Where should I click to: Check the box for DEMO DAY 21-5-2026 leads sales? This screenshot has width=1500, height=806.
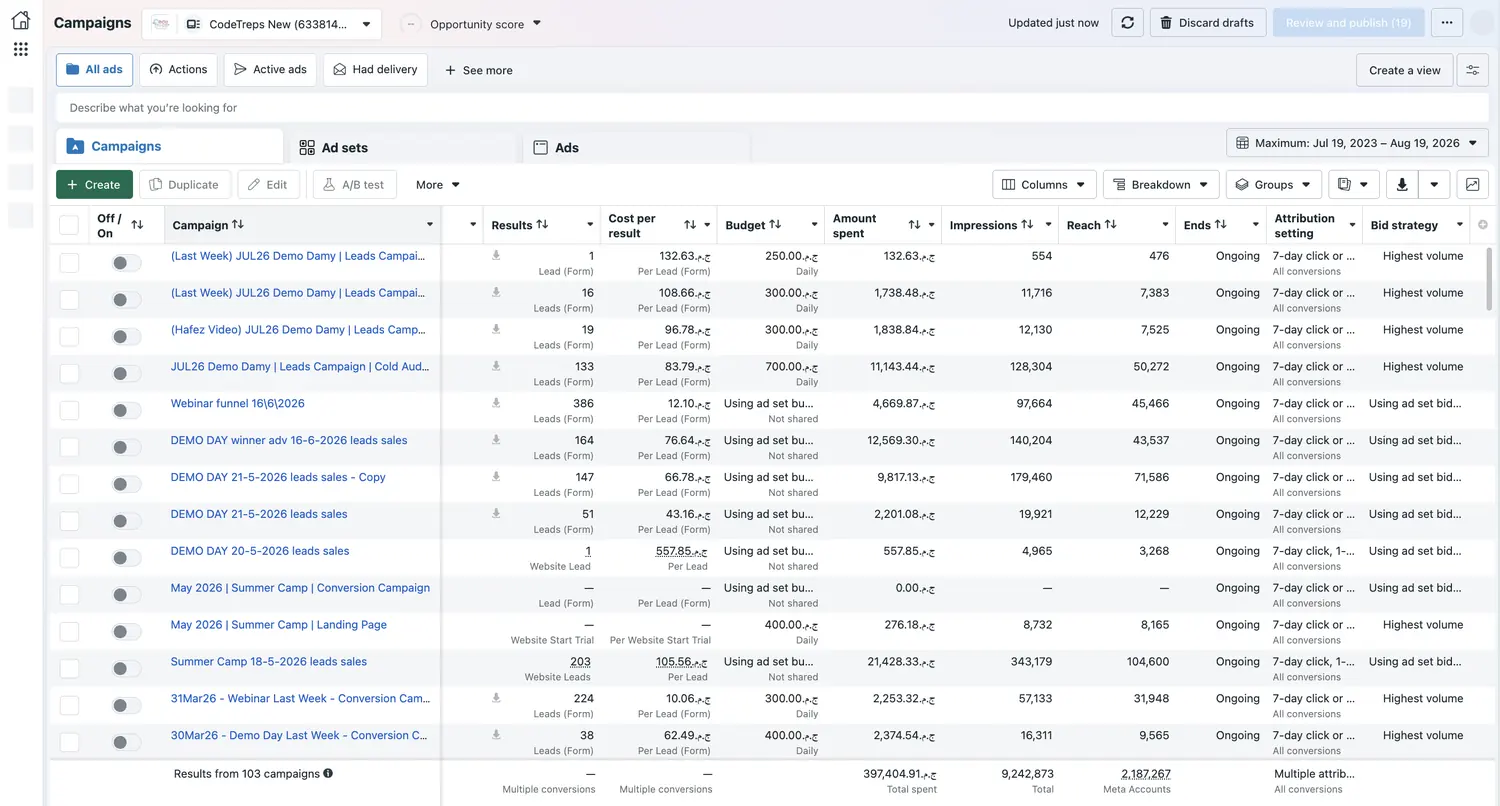tap(69, 521)
